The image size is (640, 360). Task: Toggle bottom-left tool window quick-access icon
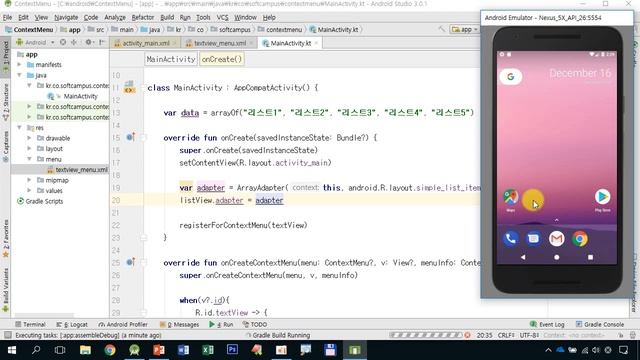click(x=7, y=335)
